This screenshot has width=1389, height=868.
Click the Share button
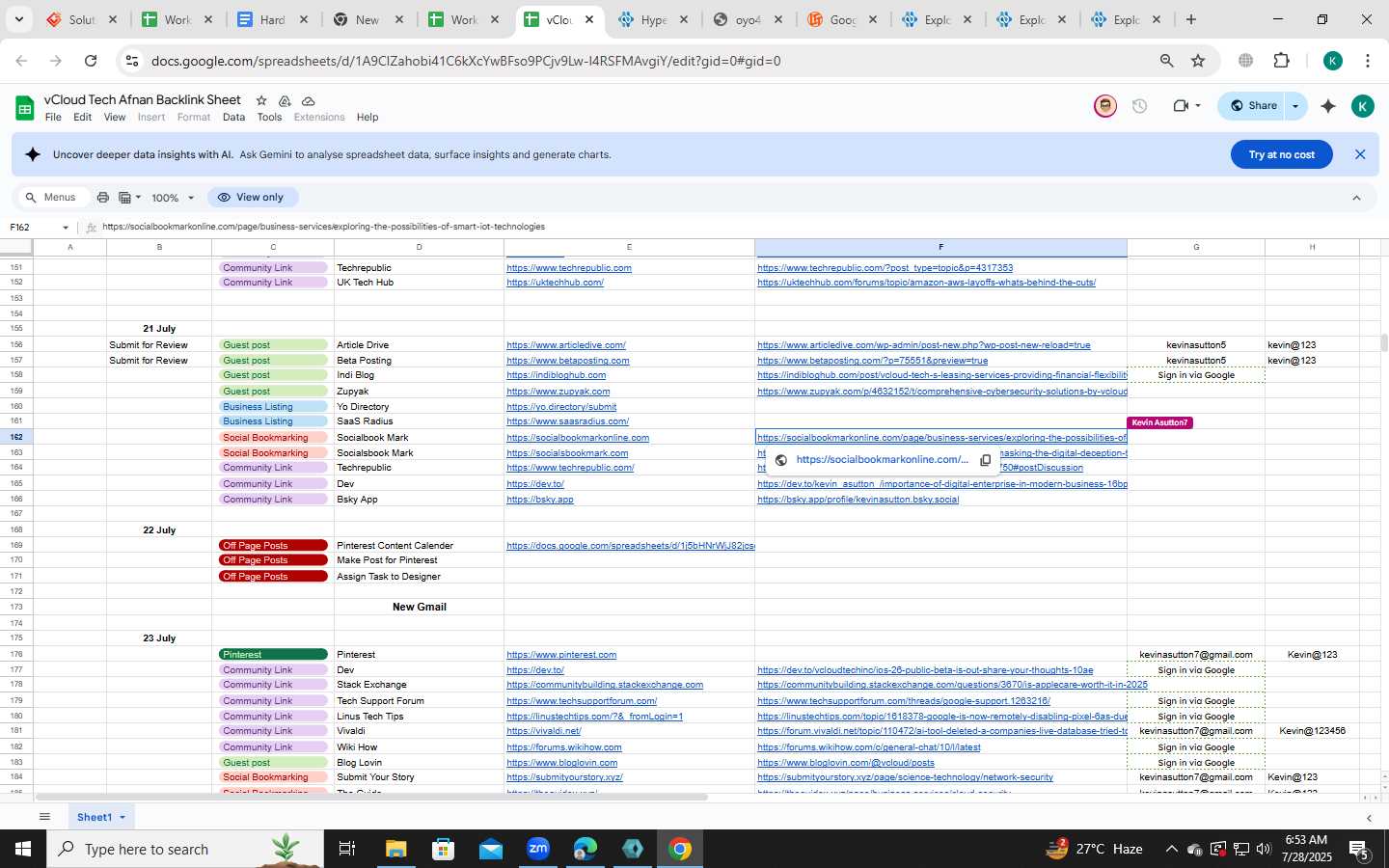(1253, 106)
